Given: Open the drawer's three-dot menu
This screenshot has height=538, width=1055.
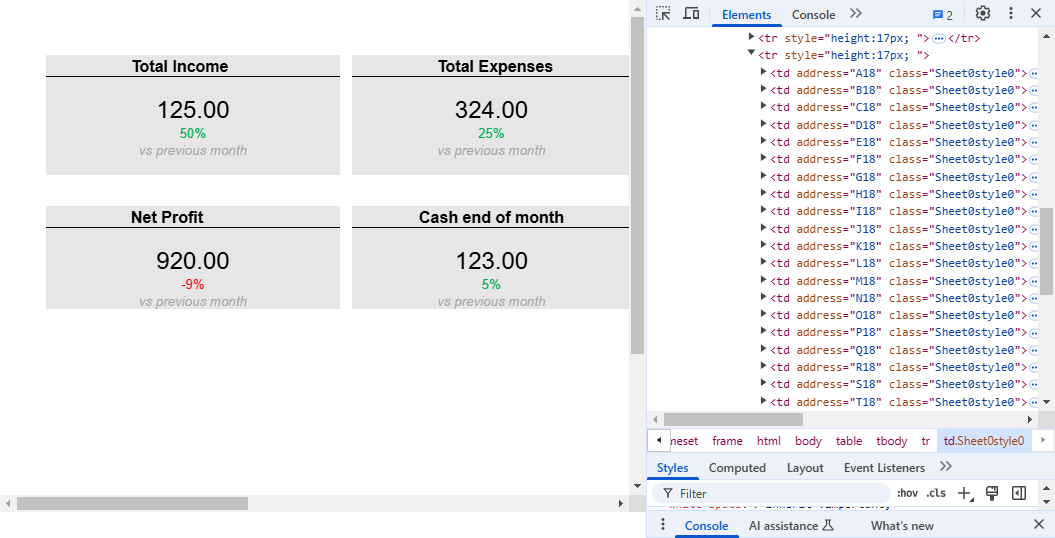Looking at the screenshot, I should click(x=662, y=525).
